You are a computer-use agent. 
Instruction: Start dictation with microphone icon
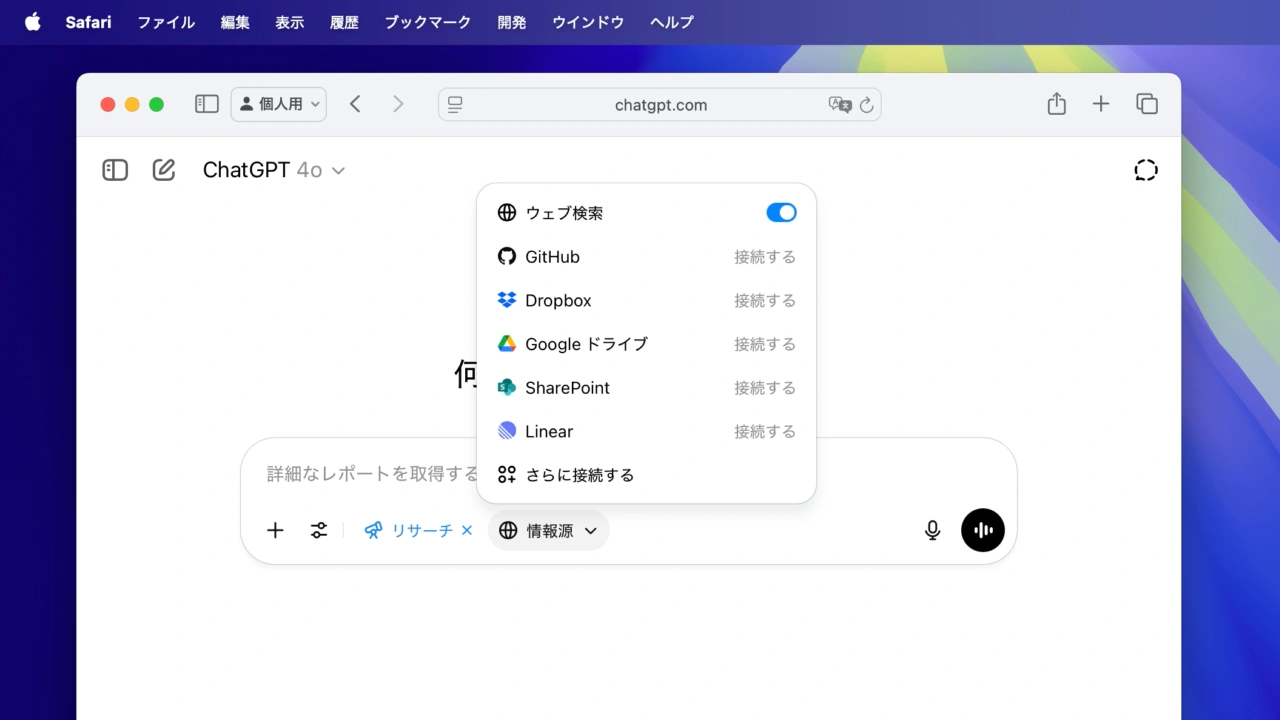[x=932, y=531]
